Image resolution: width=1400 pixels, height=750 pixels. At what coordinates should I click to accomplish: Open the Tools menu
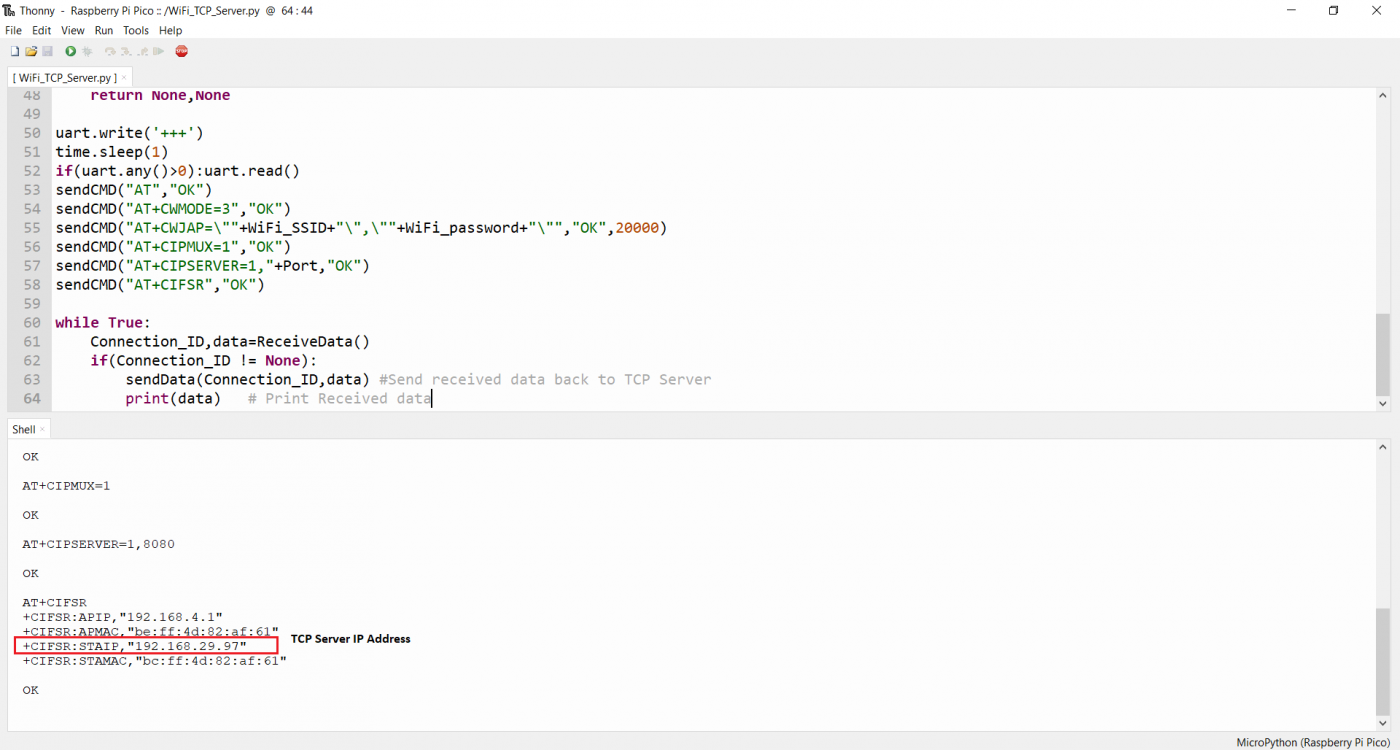point(136,31)
